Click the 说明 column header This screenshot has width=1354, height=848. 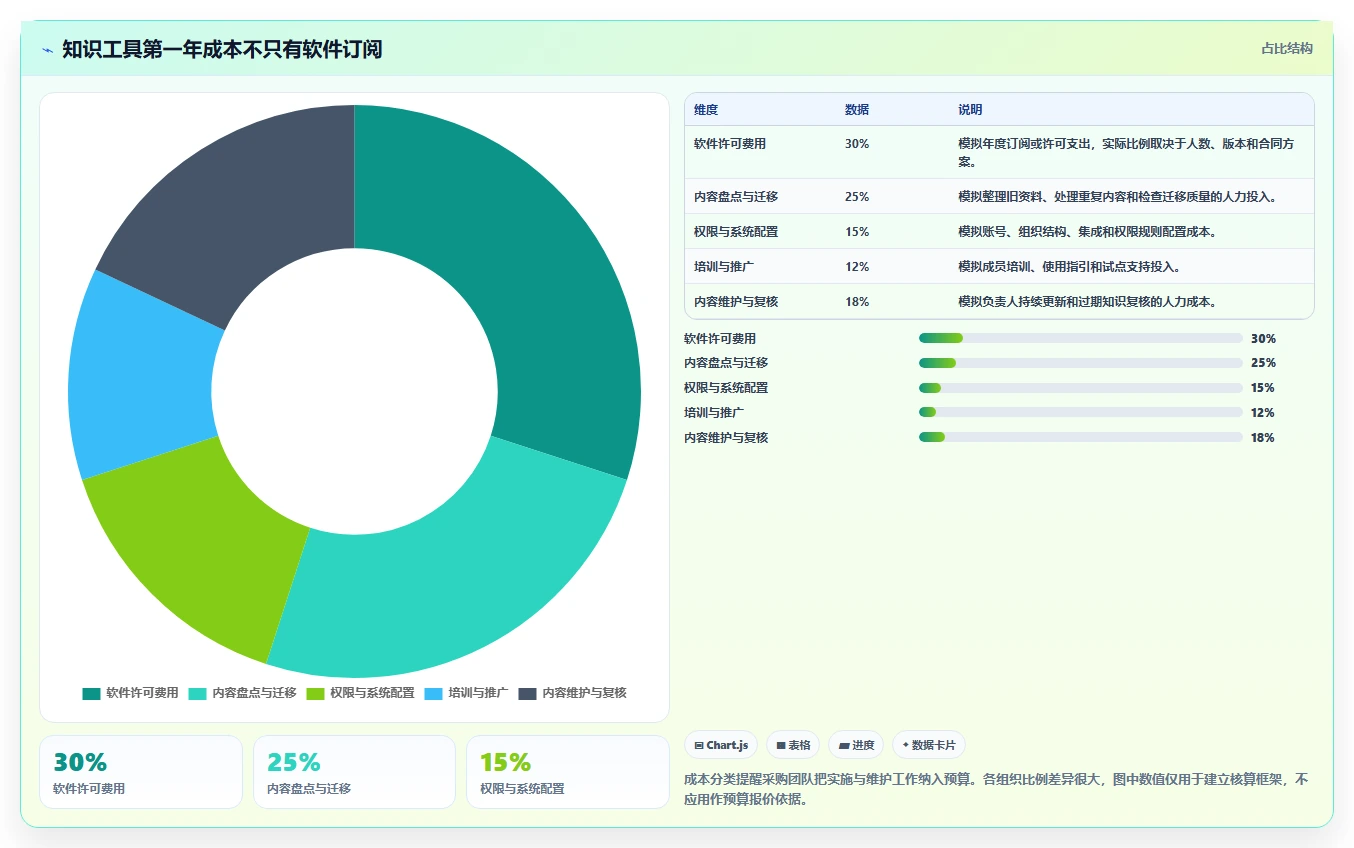click(x=970, y=110)
